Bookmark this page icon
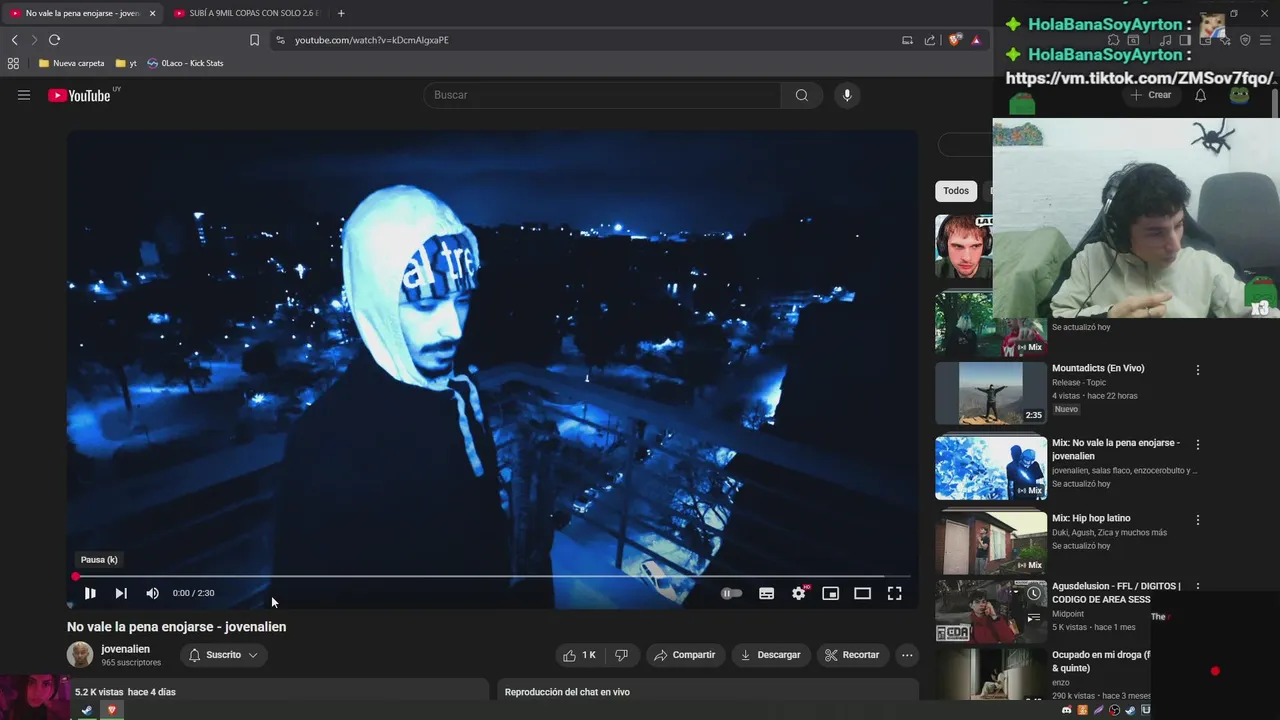The width and height of the screenshot is (1280, 720). [x=254, y=40]
